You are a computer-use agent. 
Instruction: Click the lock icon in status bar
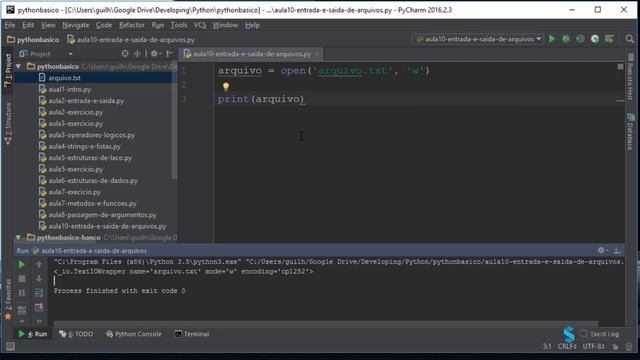[x=615, y=347]
